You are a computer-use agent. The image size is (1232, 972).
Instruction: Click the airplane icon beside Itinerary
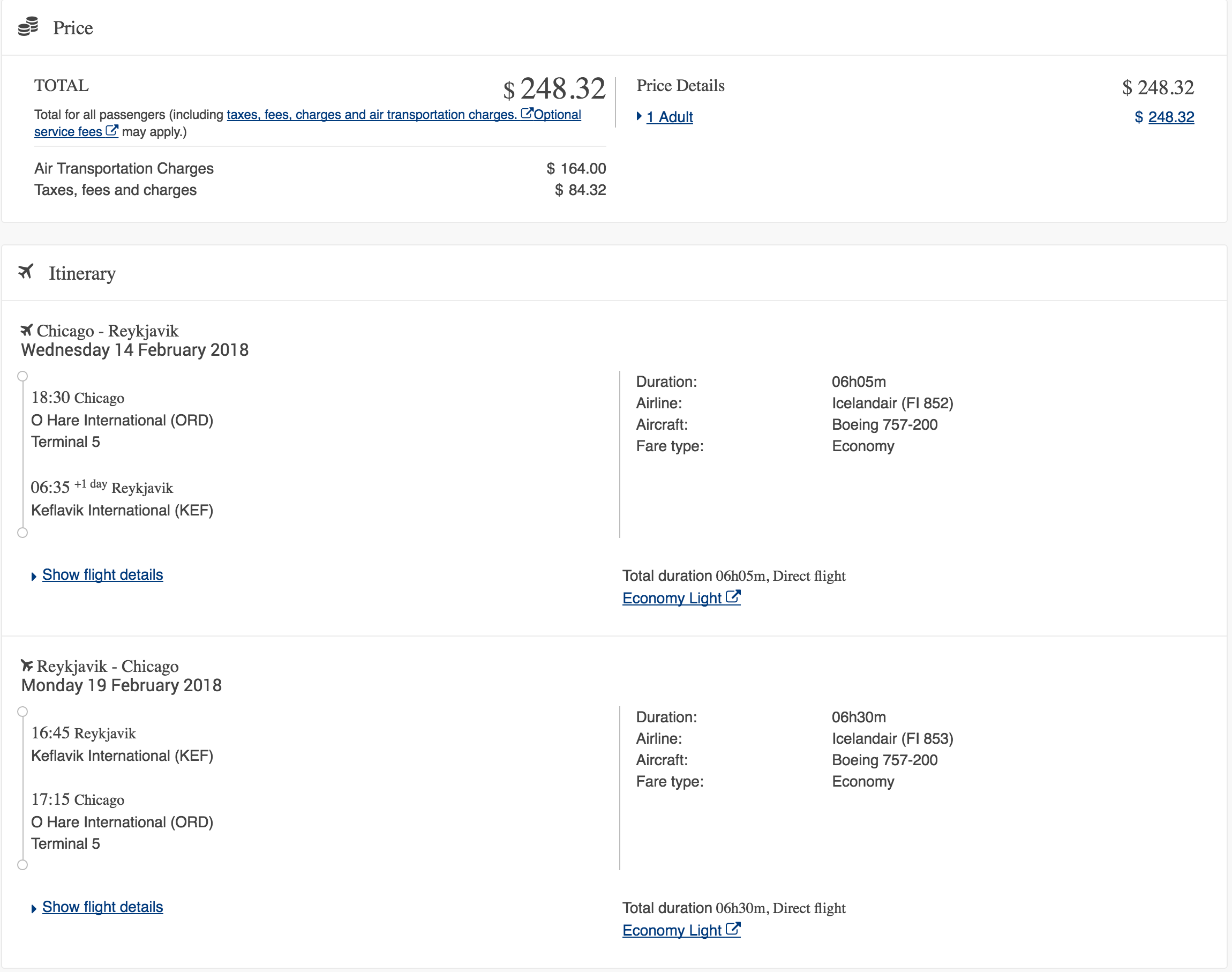point(26,272)
